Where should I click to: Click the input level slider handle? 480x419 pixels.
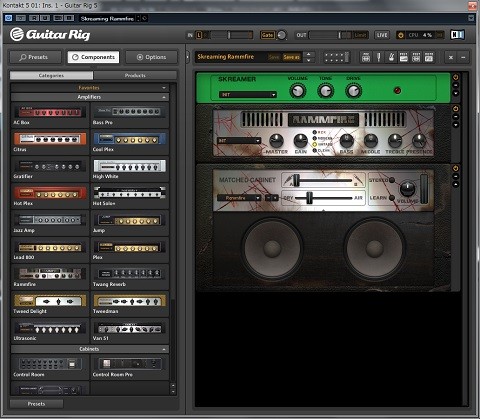[229, 35]
